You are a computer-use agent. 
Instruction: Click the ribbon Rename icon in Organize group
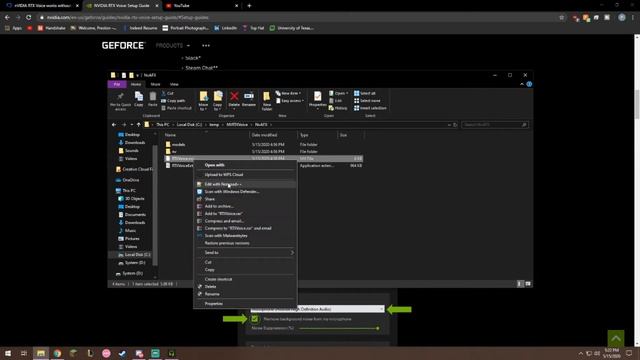pyautogui.click(x=249, y=96)
